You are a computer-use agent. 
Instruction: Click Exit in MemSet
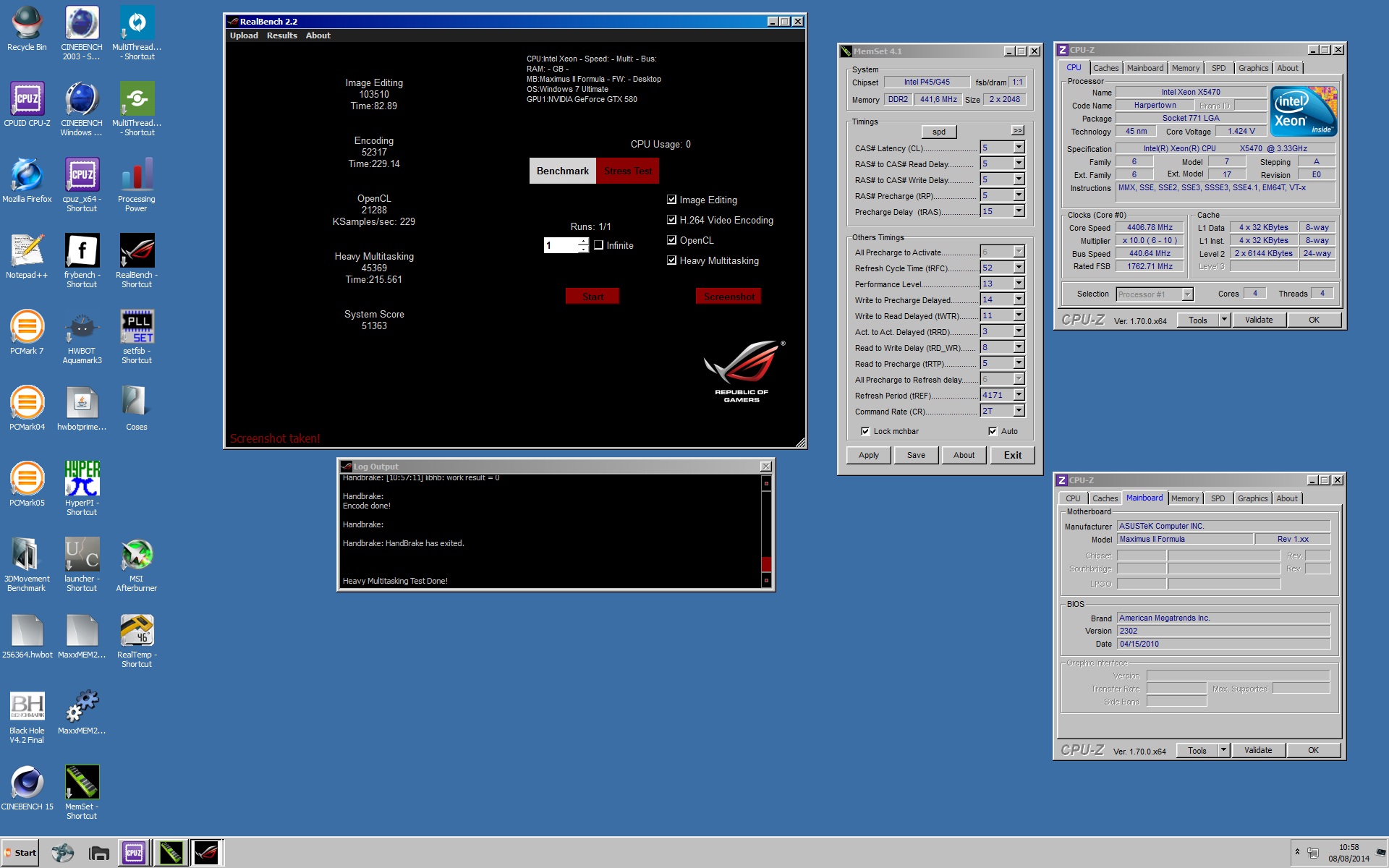(x=1012, y=455)
